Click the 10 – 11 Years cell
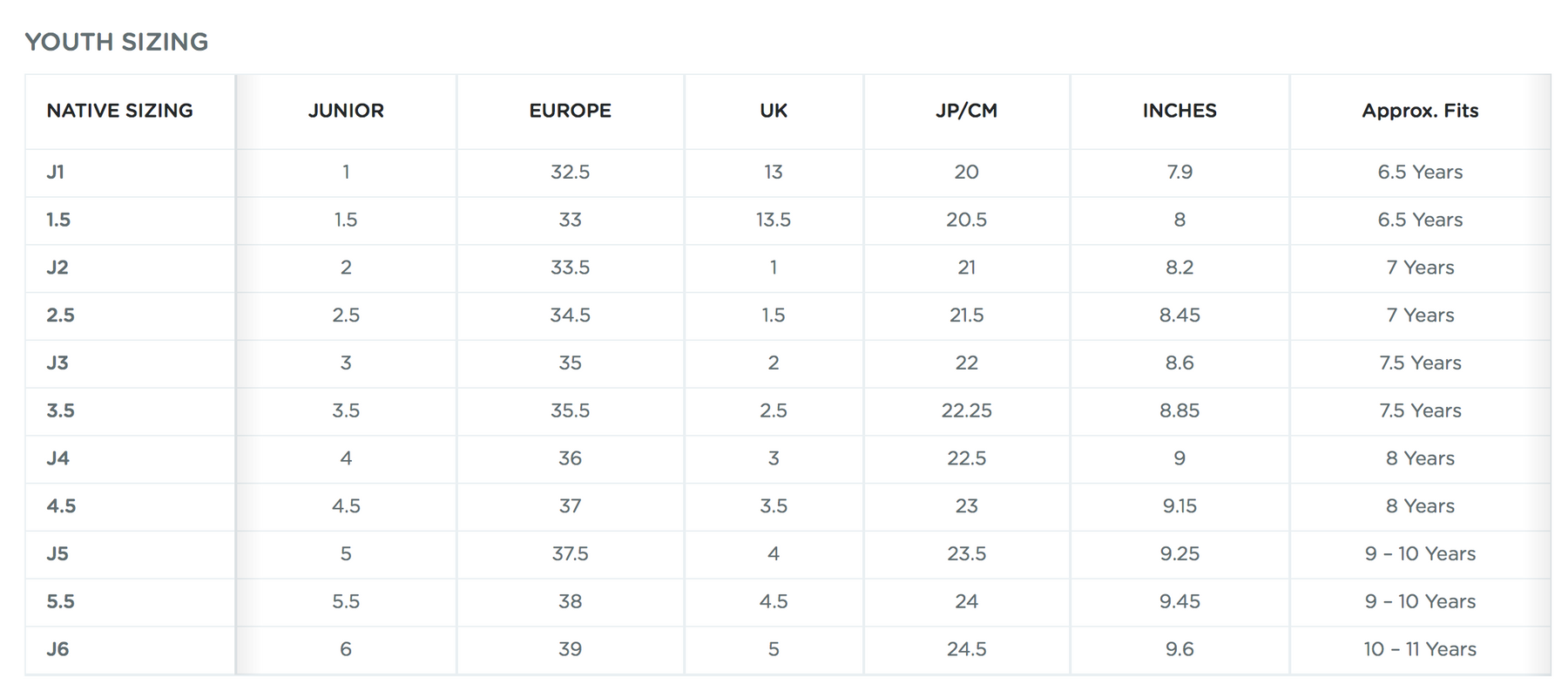Screen dimensions: 1568x698 click(x=1420, y=649)
